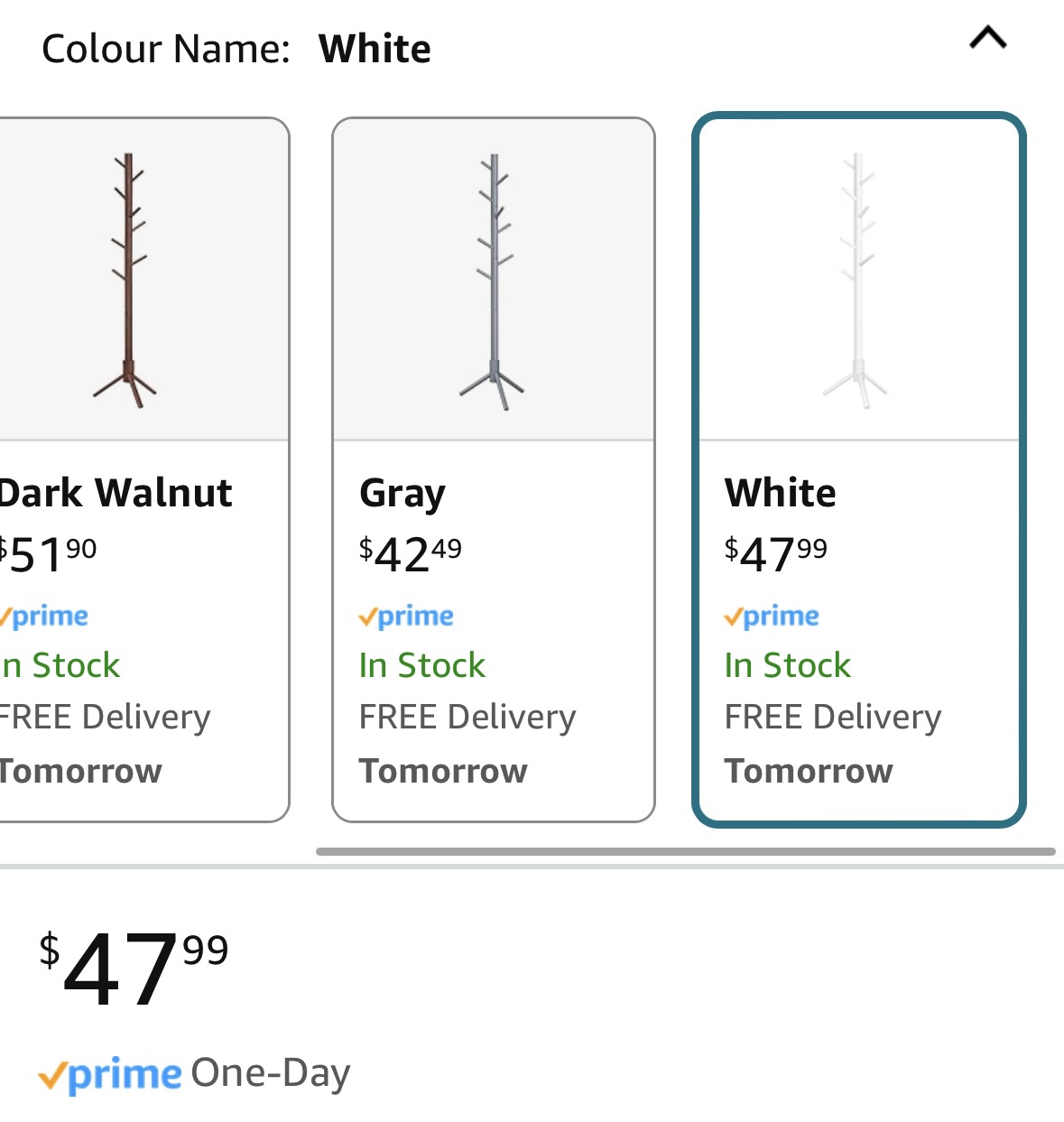Image resolution: width=1064 pixels, height=1122 pixels.
Task: Click the $42.49 price on Gray card
Action: click(411, 553)
